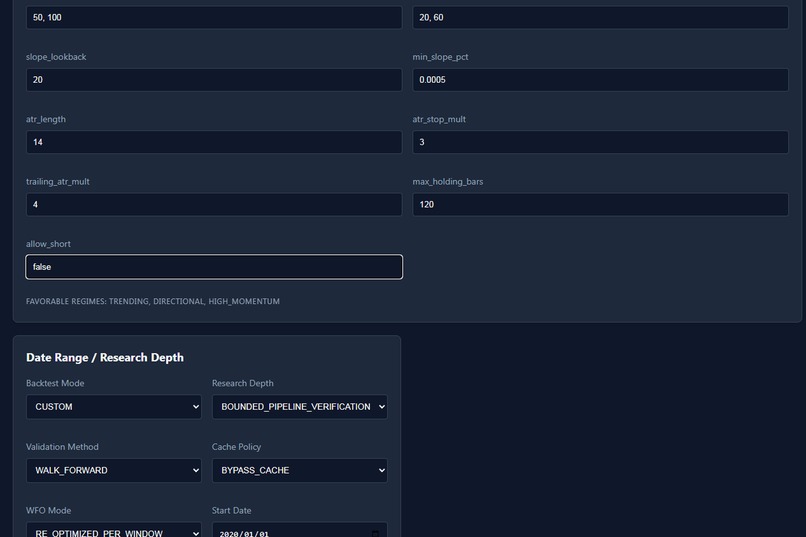Click the allow_short label

[48, 244]
